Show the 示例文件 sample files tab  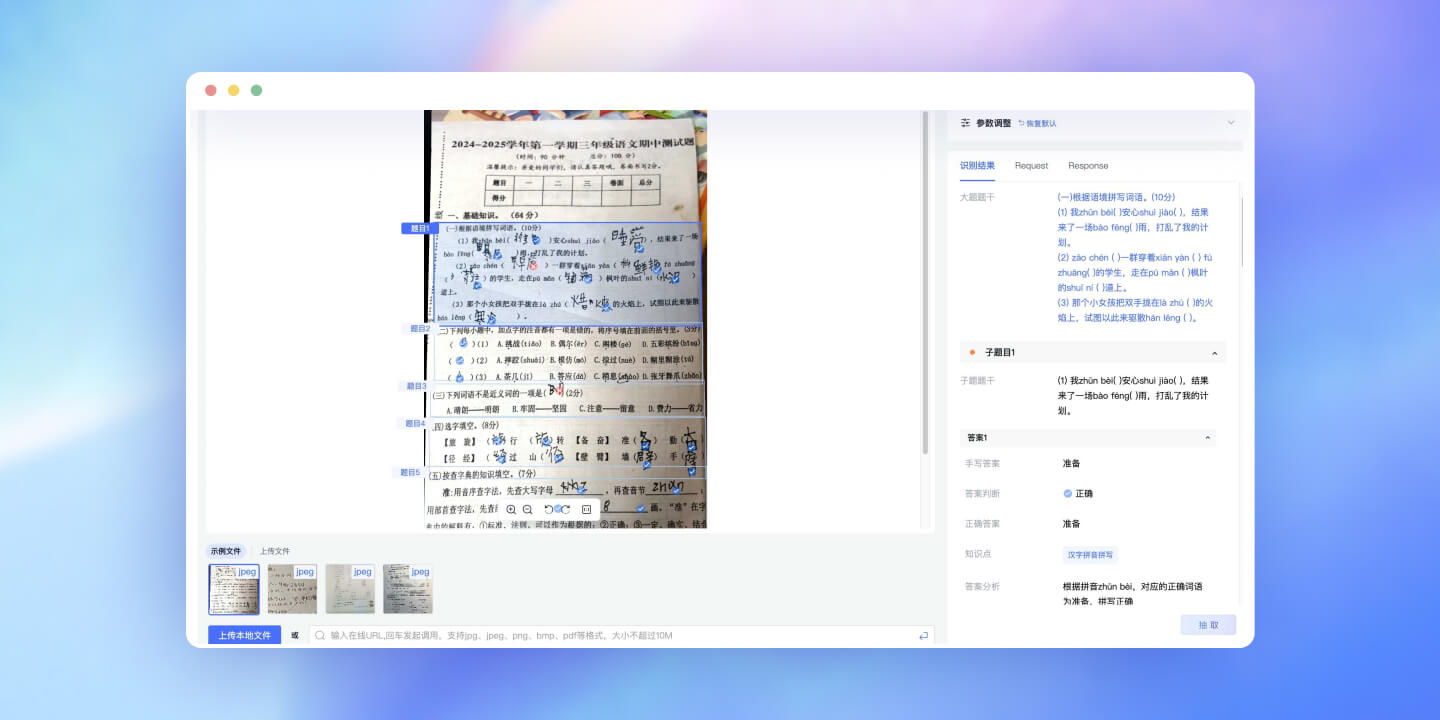225,551
